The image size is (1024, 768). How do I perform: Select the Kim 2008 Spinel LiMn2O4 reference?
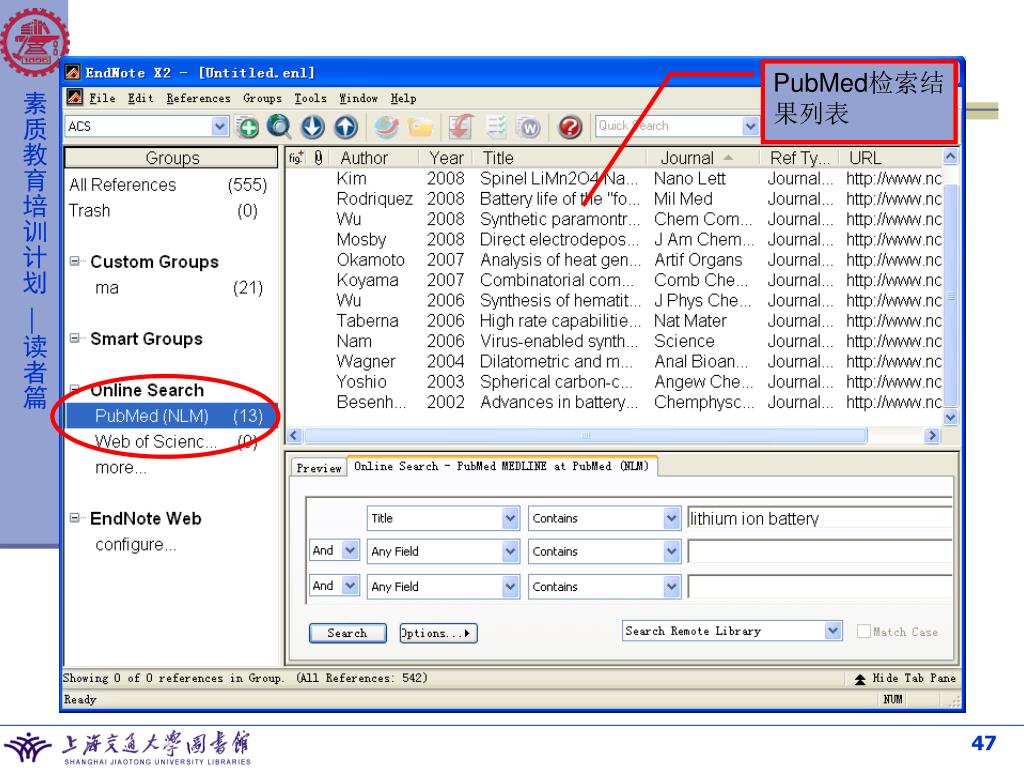(x=614, y=178)
